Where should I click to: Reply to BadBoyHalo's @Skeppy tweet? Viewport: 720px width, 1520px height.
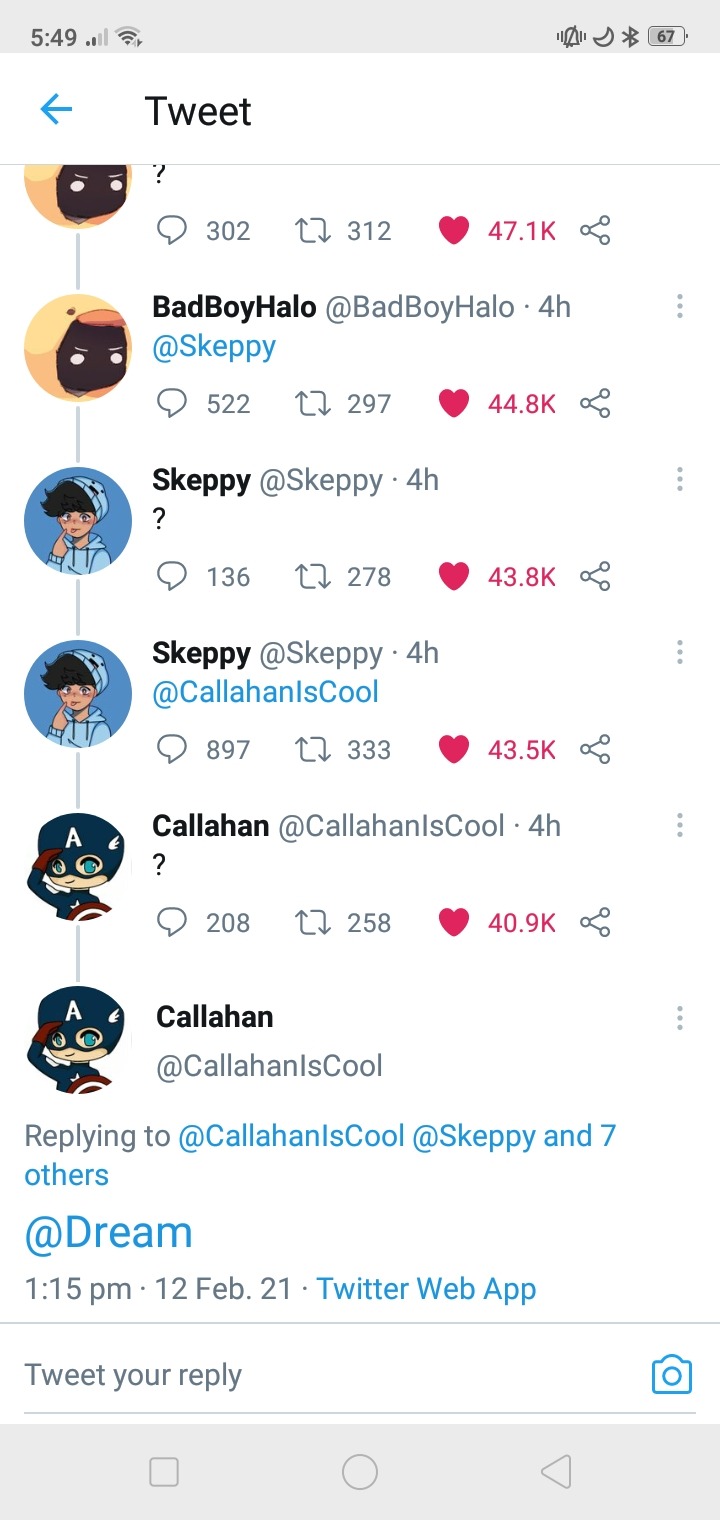(173, 403)
